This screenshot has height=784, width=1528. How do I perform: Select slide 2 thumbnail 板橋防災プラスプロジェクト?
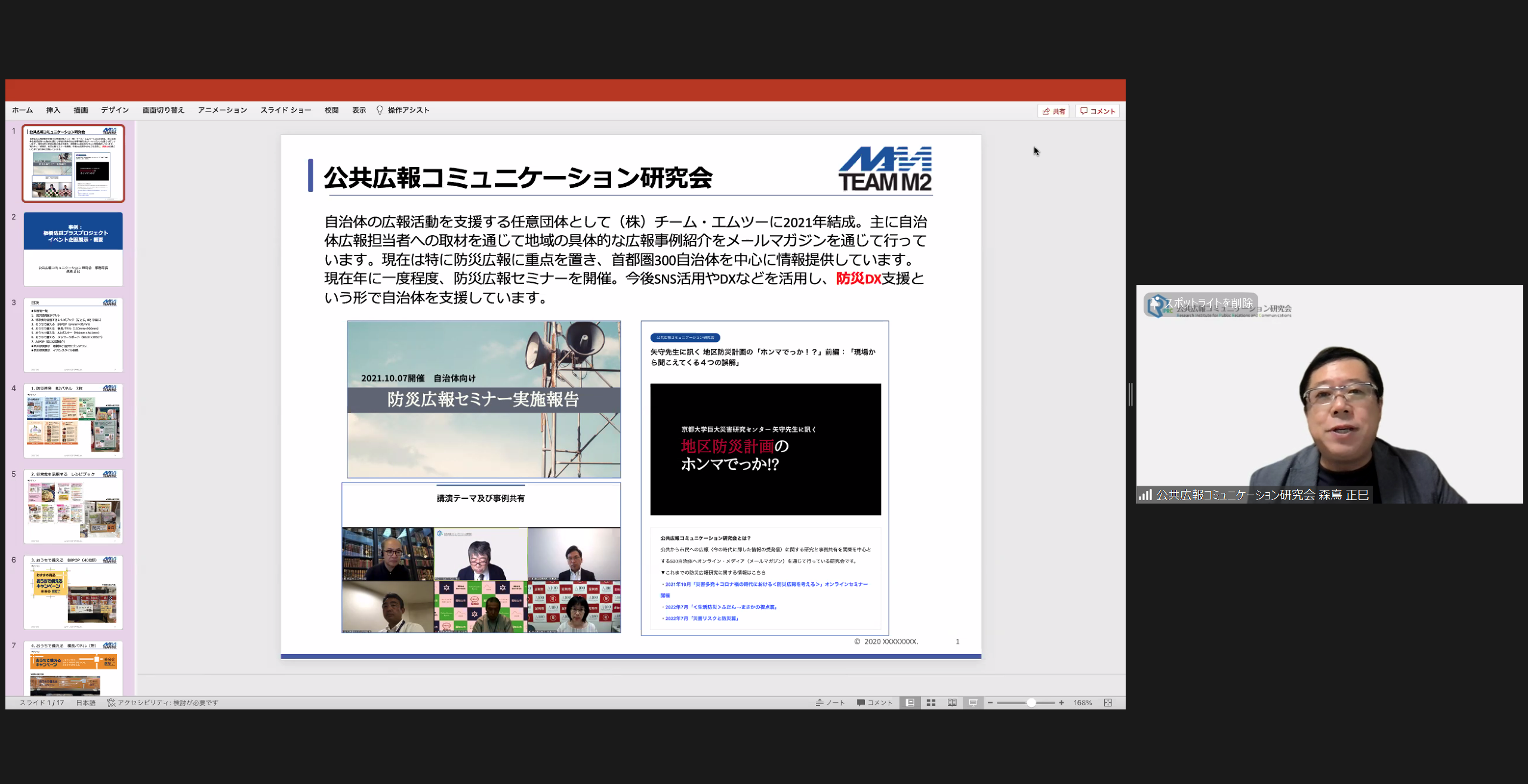click(73, 249)
